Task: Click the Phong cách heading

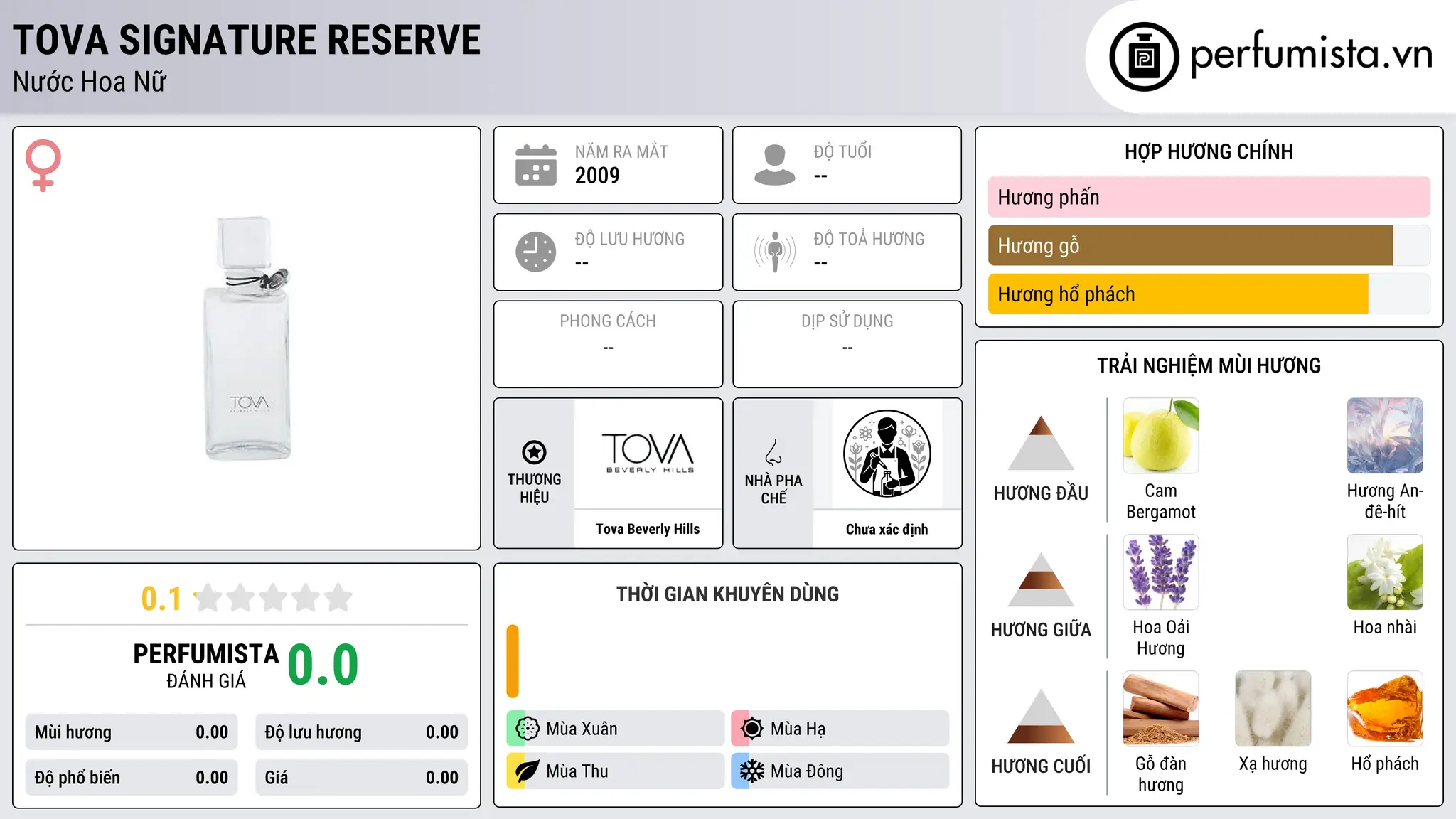Action: (x=608, y=321)
